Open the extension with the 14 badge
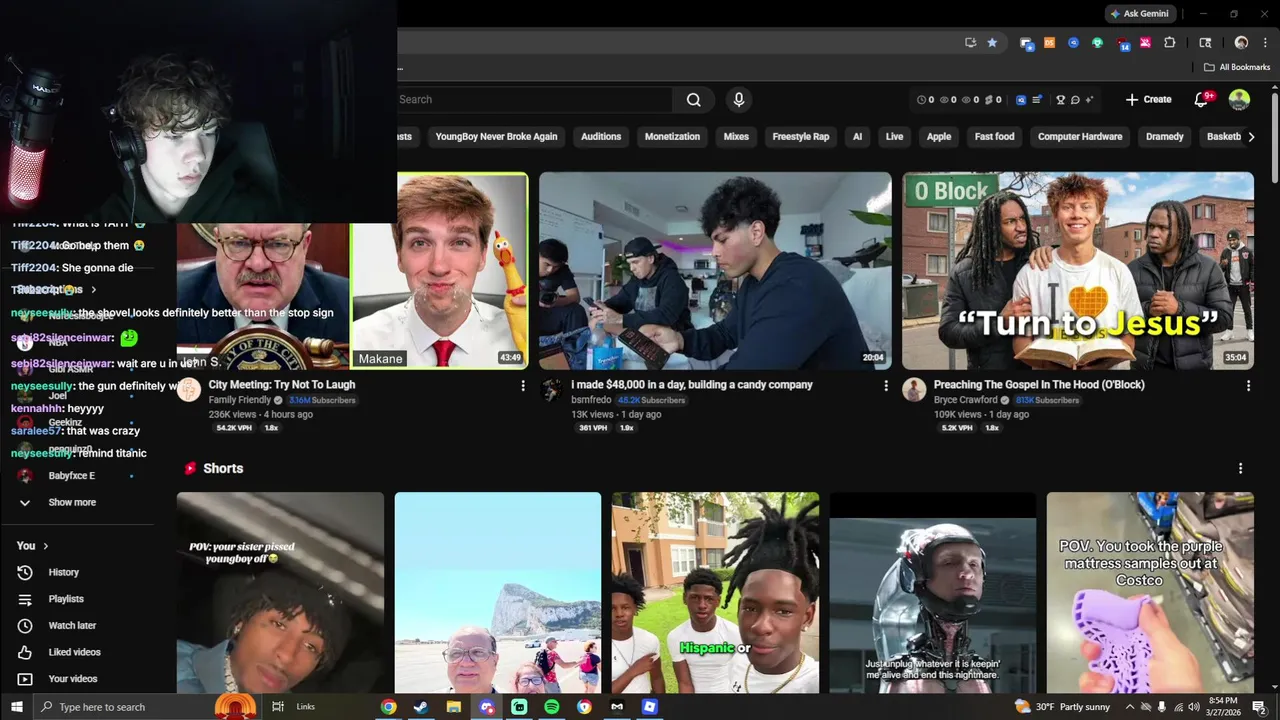The width and height of the screenshot is (1280, 720). pos(1122,42)
